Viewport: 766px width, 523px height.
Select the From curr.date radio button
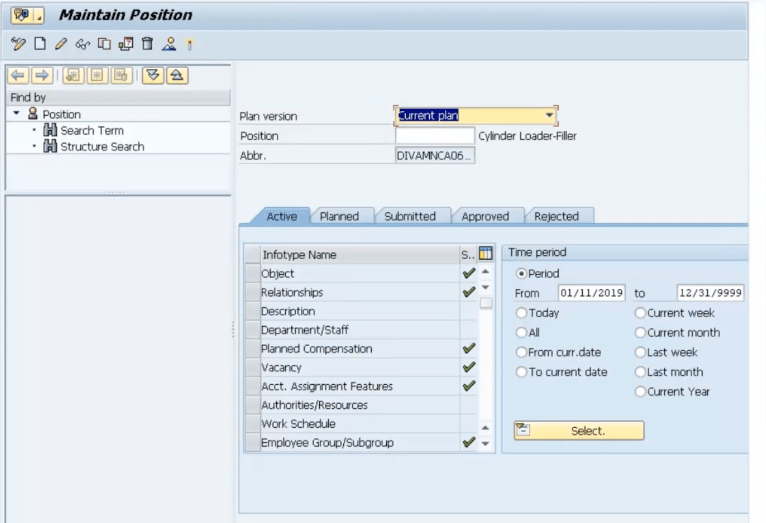click(x=521, y=352)
